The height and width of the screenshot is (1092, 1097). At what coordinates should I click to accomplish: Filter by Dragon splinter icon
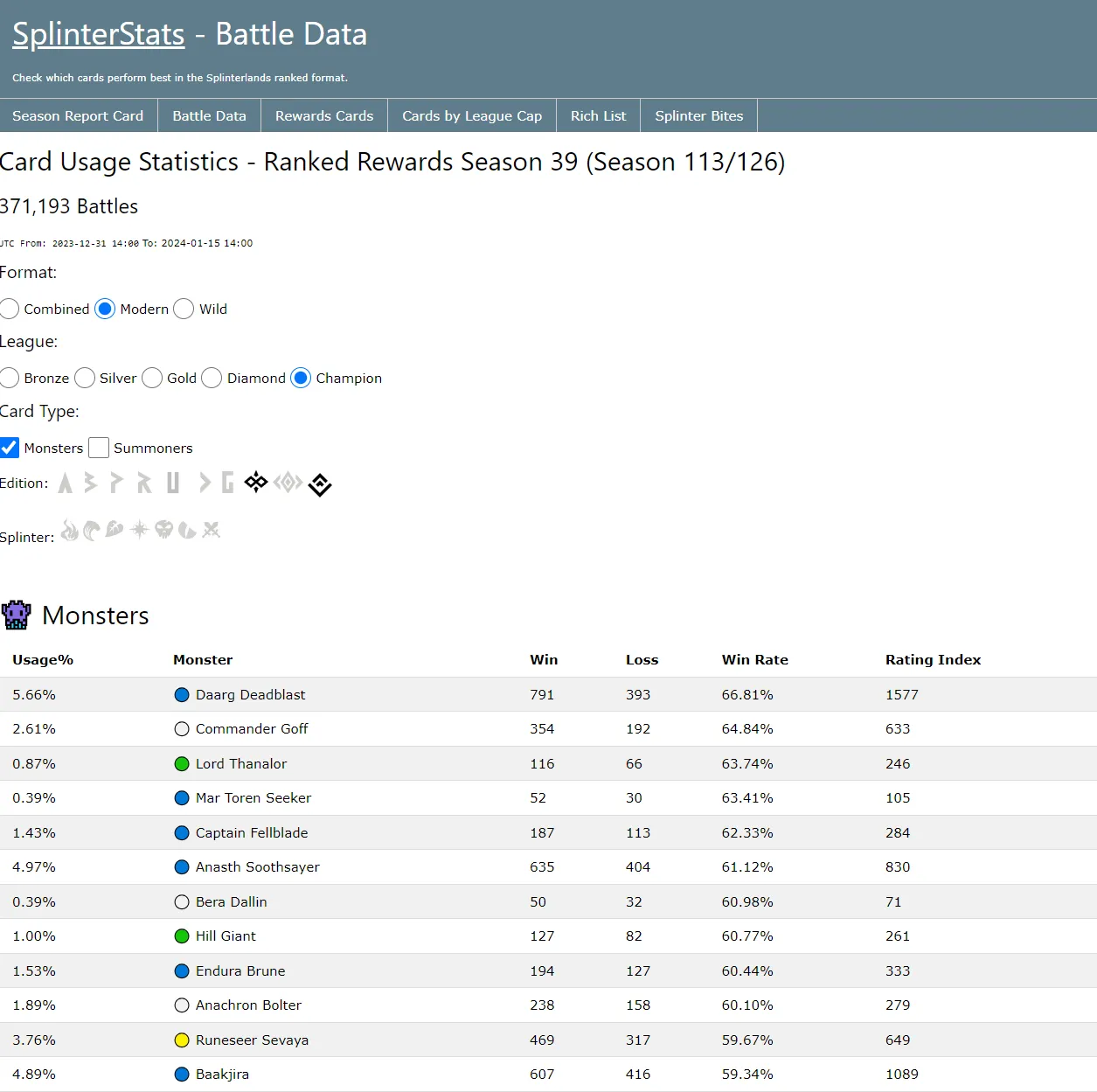click(x=187, y=530)
